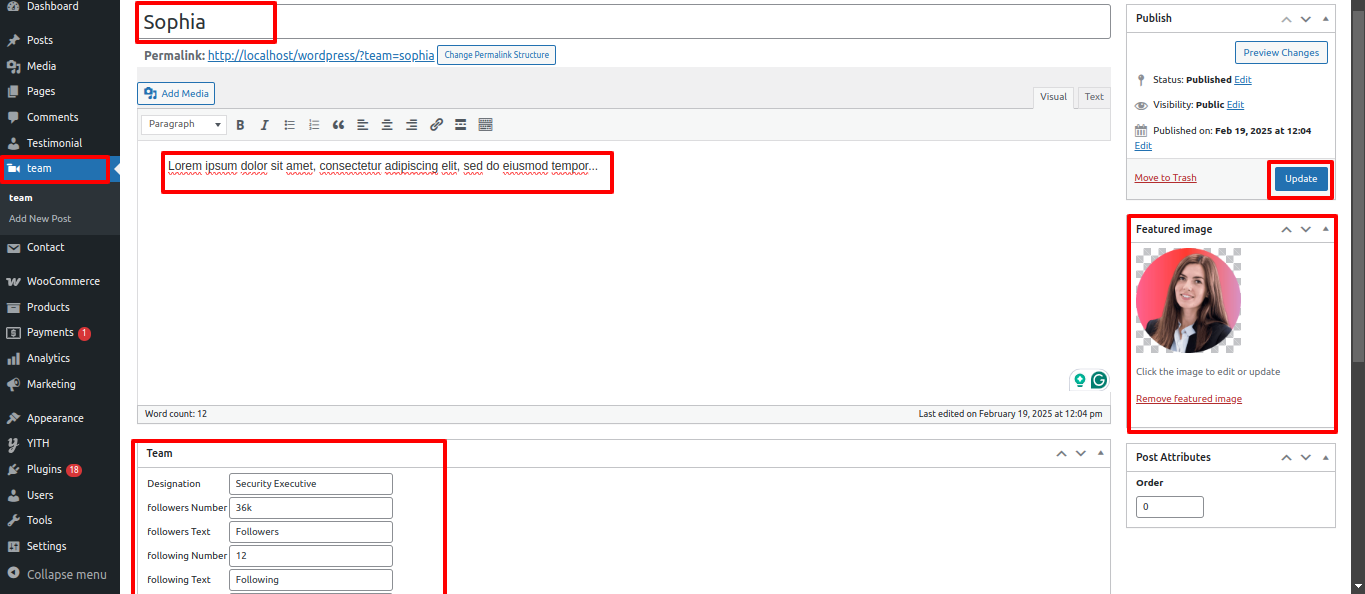
Task: Click the Designation input field
Action: coord(310,484)
